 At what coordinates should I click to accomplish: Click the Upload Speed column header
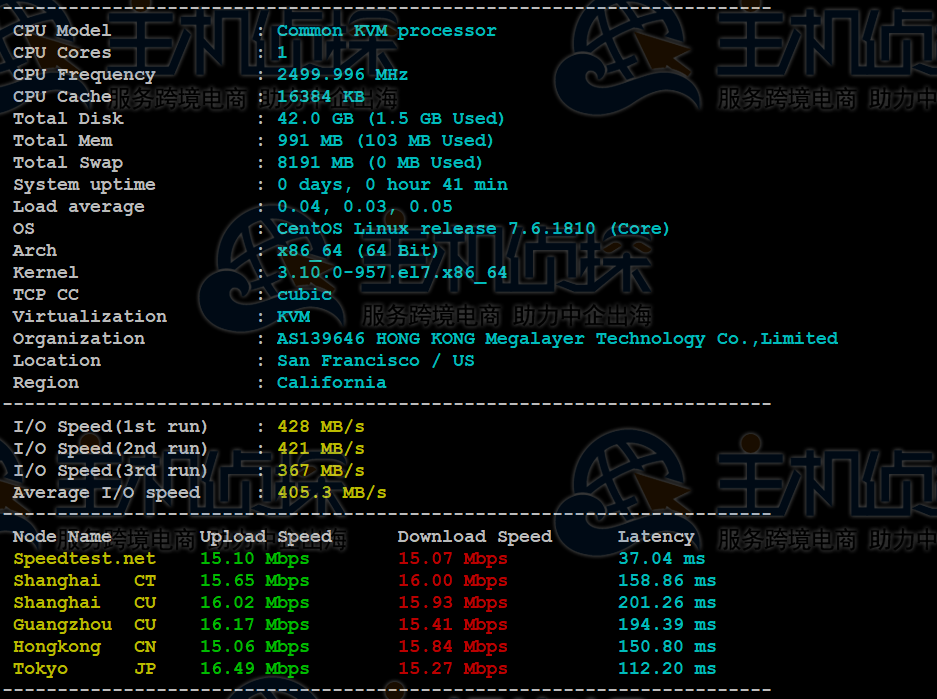(265, 537)
